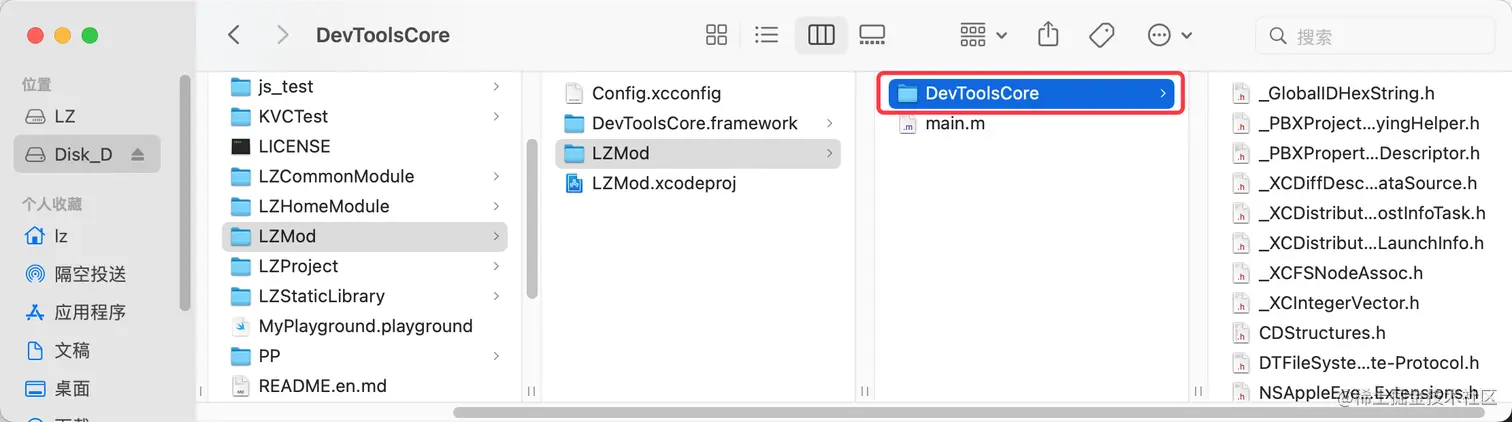
Task: Open the More actions ellipsis dropdown
Action: click(x=1169, y=35)
